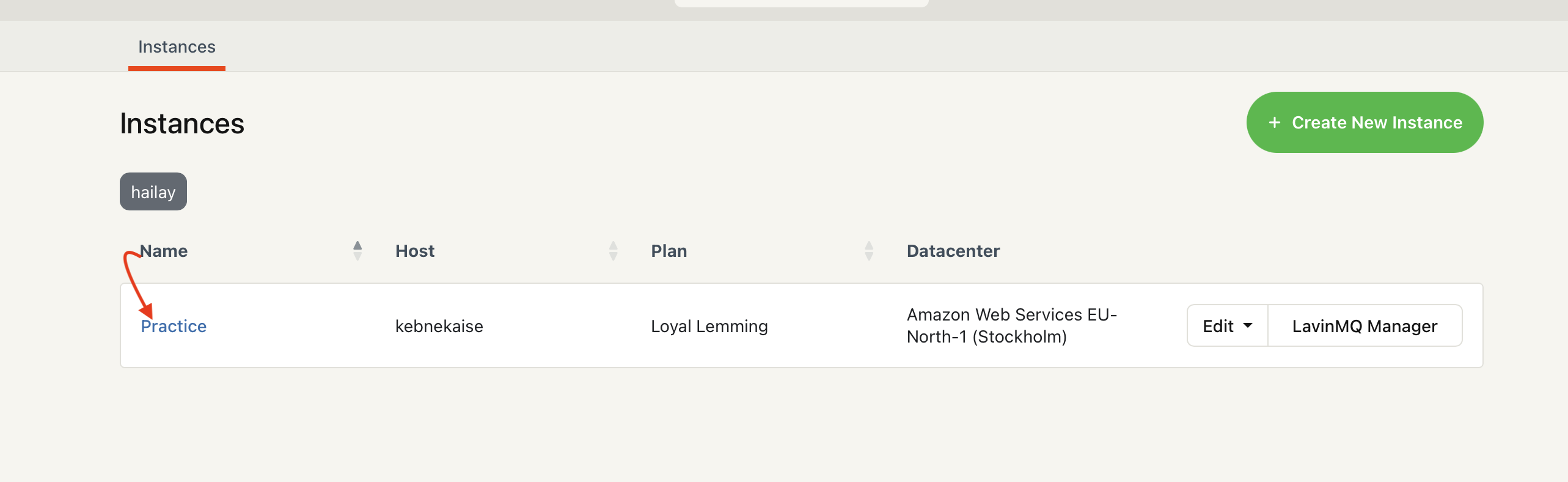
Task: Sort table by Plan column header
Action: 669,251
